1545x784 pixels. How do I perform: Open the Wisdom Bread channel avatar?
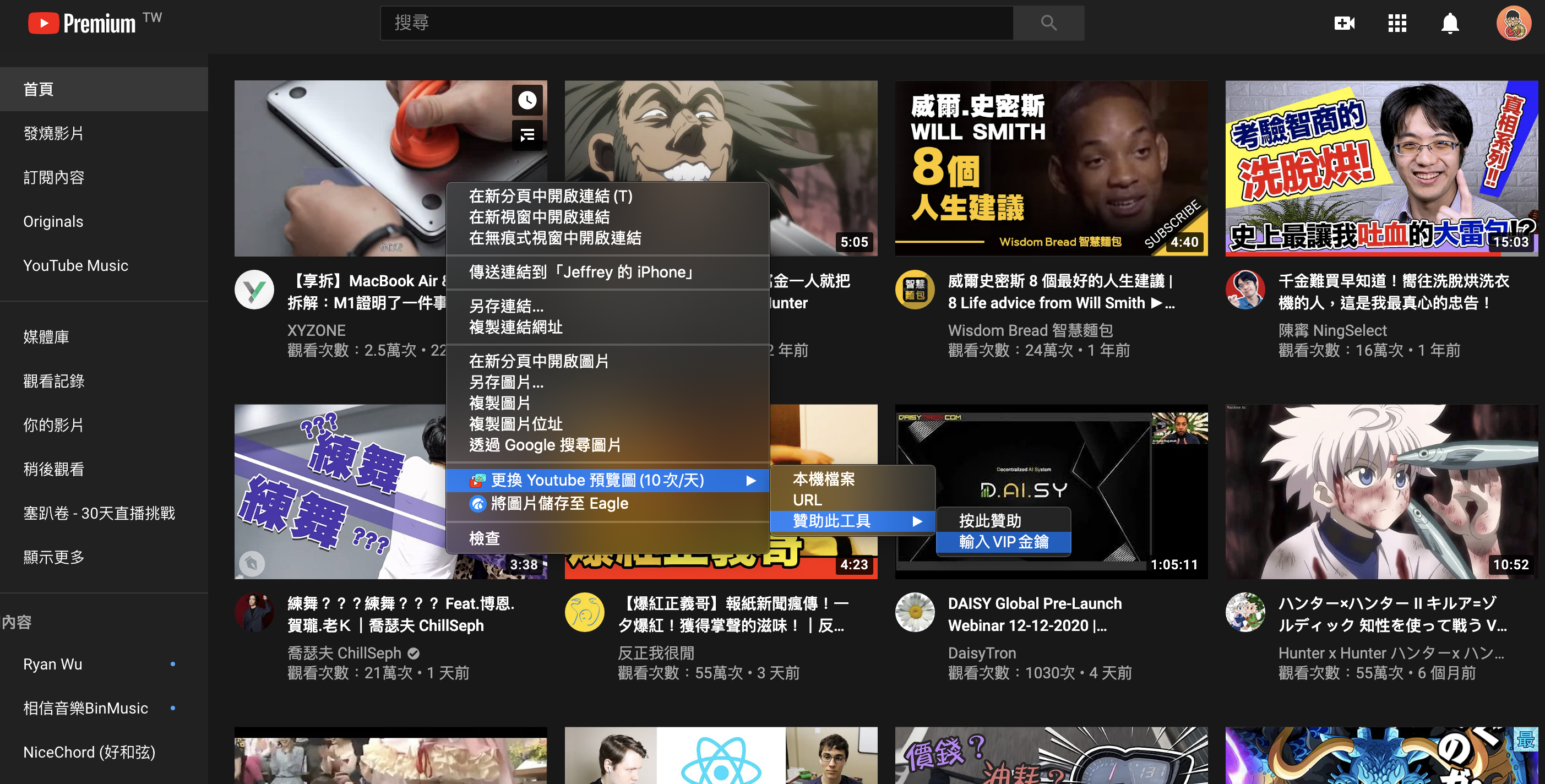pyautogui.click(x=915, y=290)
